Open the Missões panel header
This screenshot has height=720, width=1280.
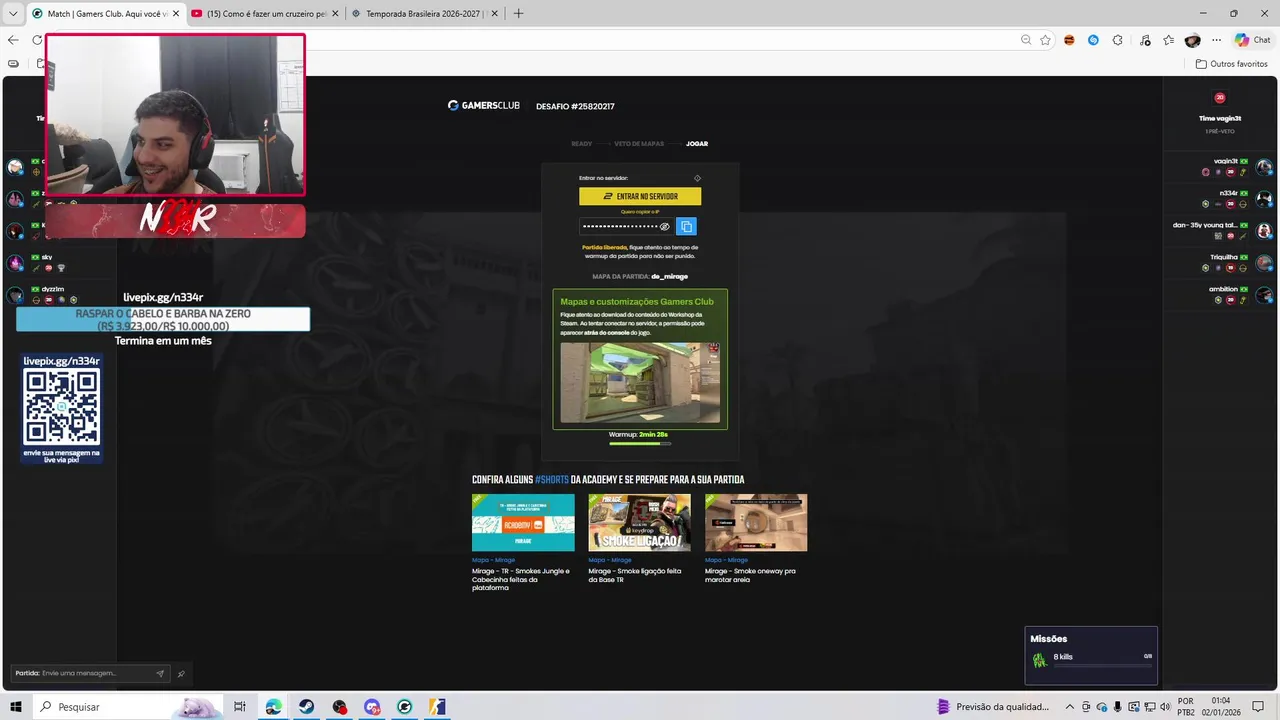[x=1048, y=639]
